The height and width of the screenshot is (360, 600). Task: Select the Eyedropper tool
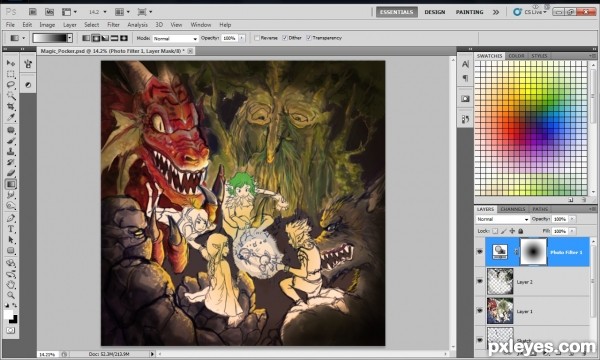coord(11,117)
